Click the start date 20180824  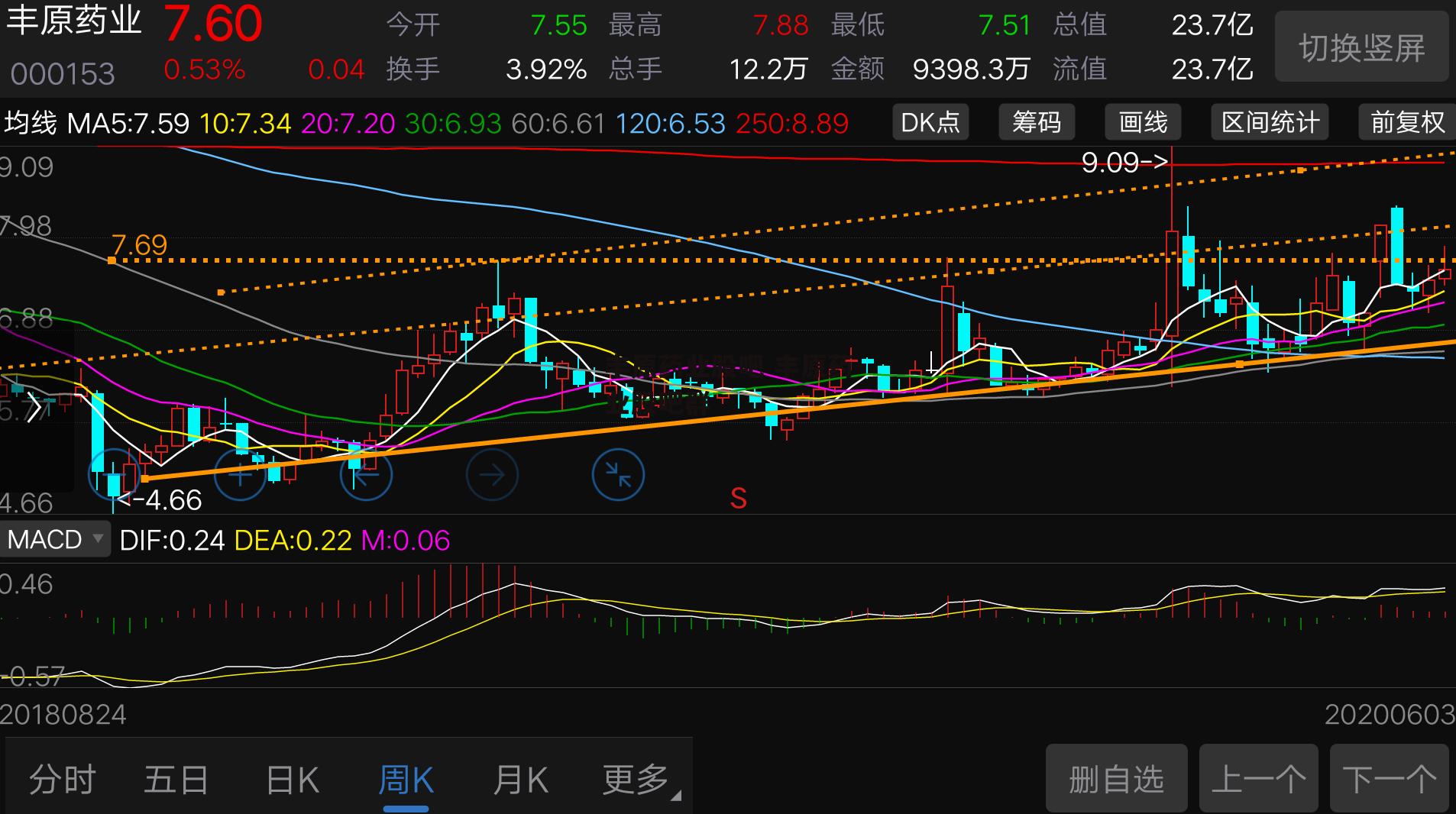coord(63,715)
